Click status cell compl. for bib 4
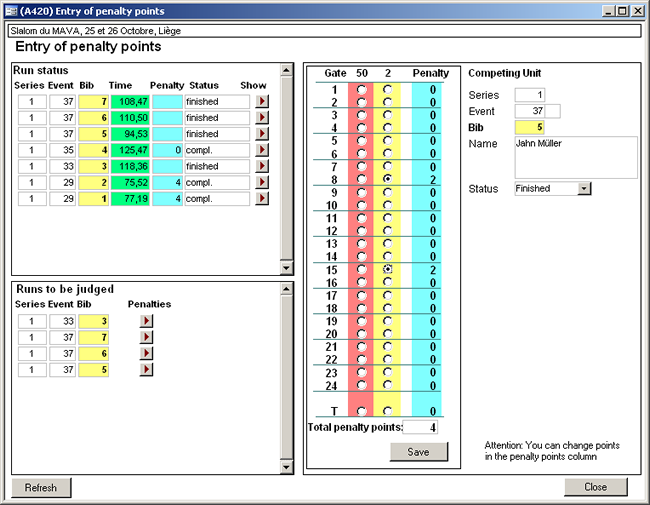Viewport: 650px width, 505px height. click(217, 150)
